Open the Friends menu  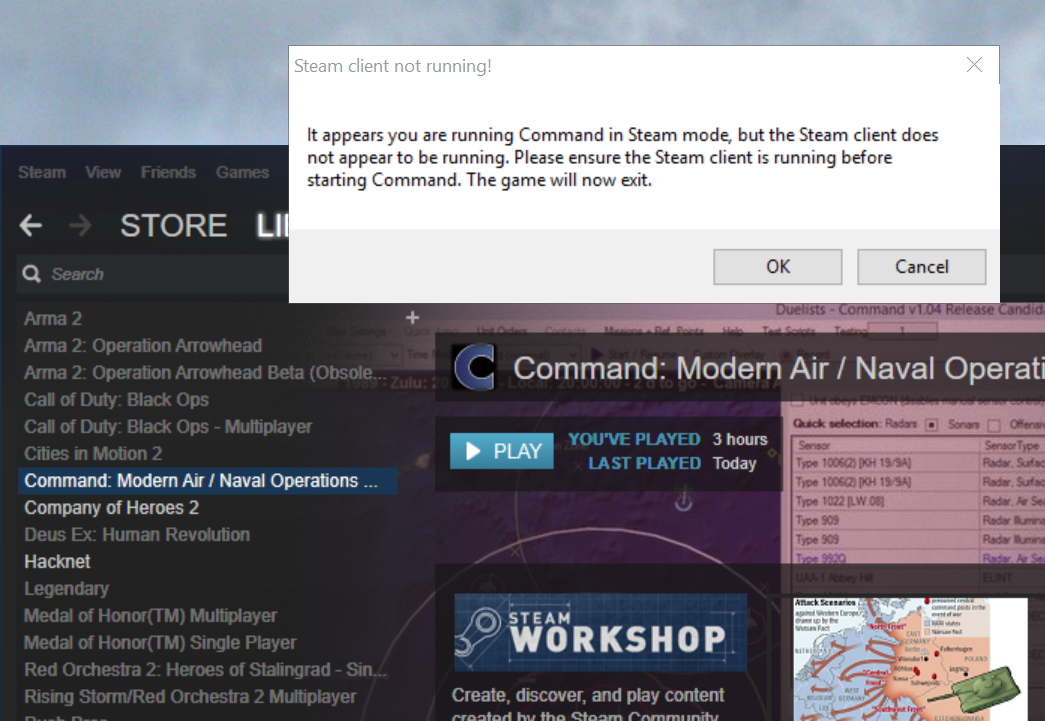(x=169, y=173)
